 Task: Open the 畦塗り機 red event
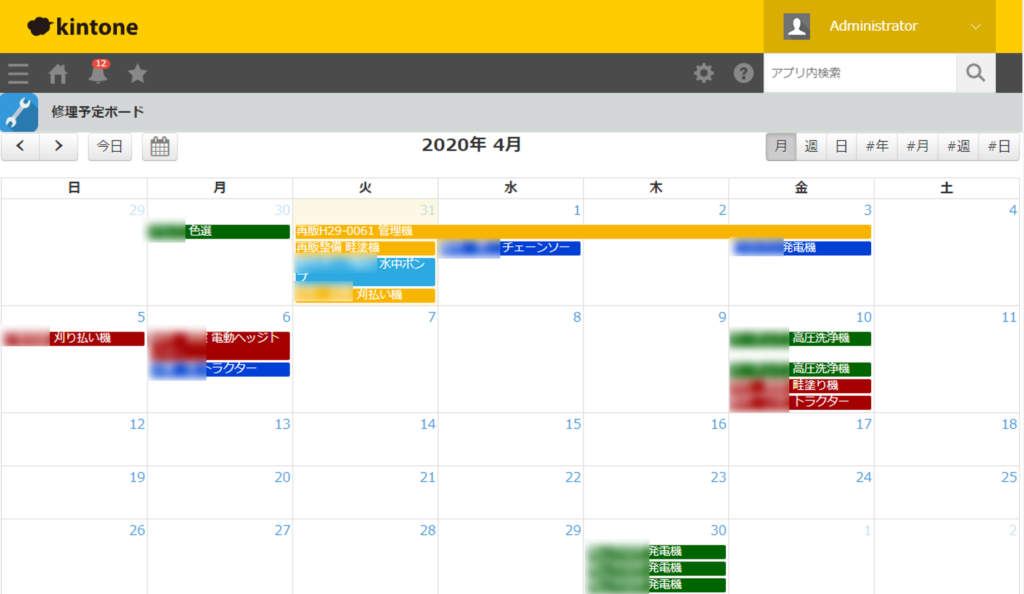[x=801, y=386]
